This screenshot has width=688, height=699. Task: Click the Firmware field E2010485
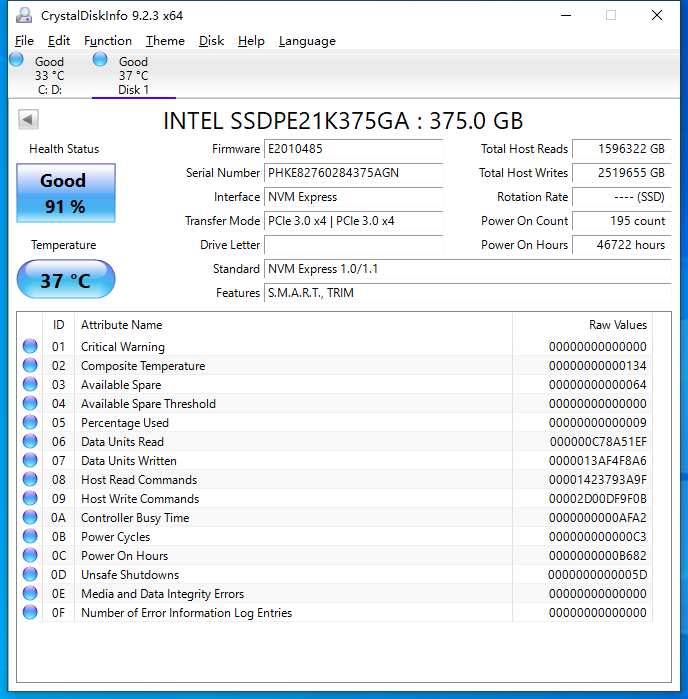[354, 149]
